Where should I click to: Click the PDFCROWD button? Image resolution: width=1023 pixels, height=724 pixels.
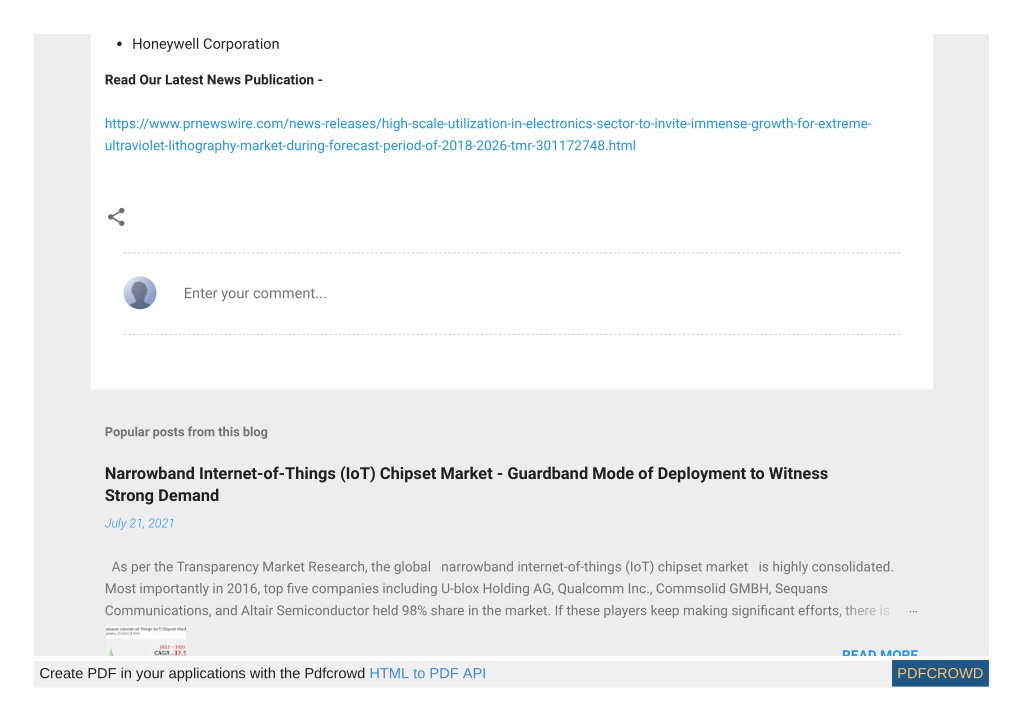coord(940,674)
